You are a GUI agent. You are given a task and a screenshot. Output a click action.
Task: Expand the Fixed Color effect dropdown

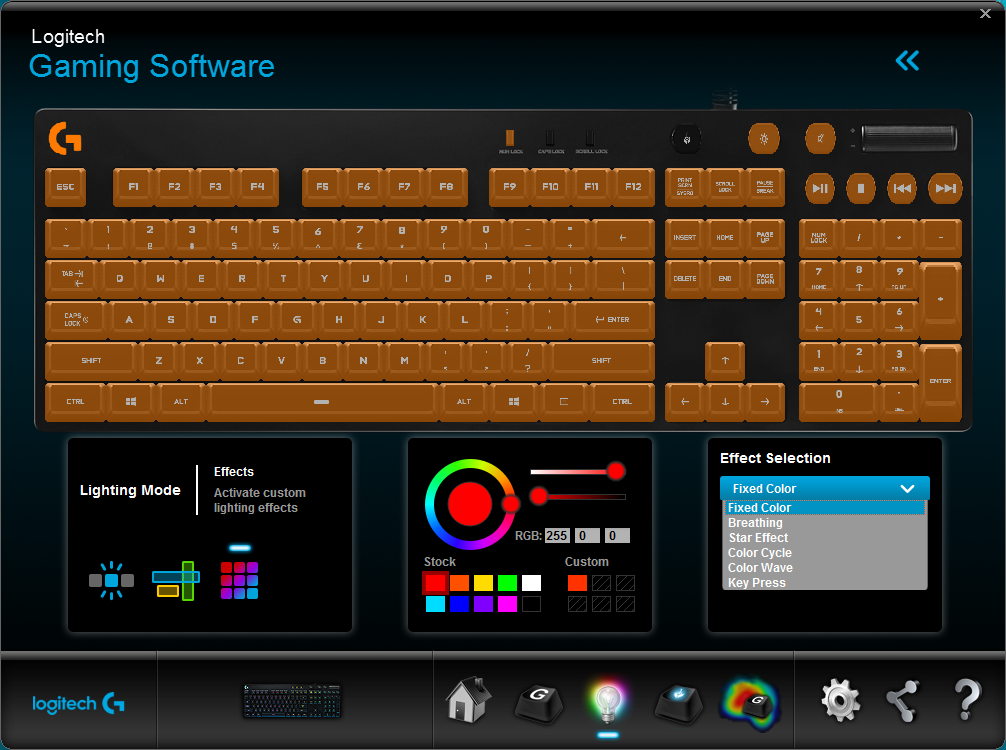pos(824,488)
